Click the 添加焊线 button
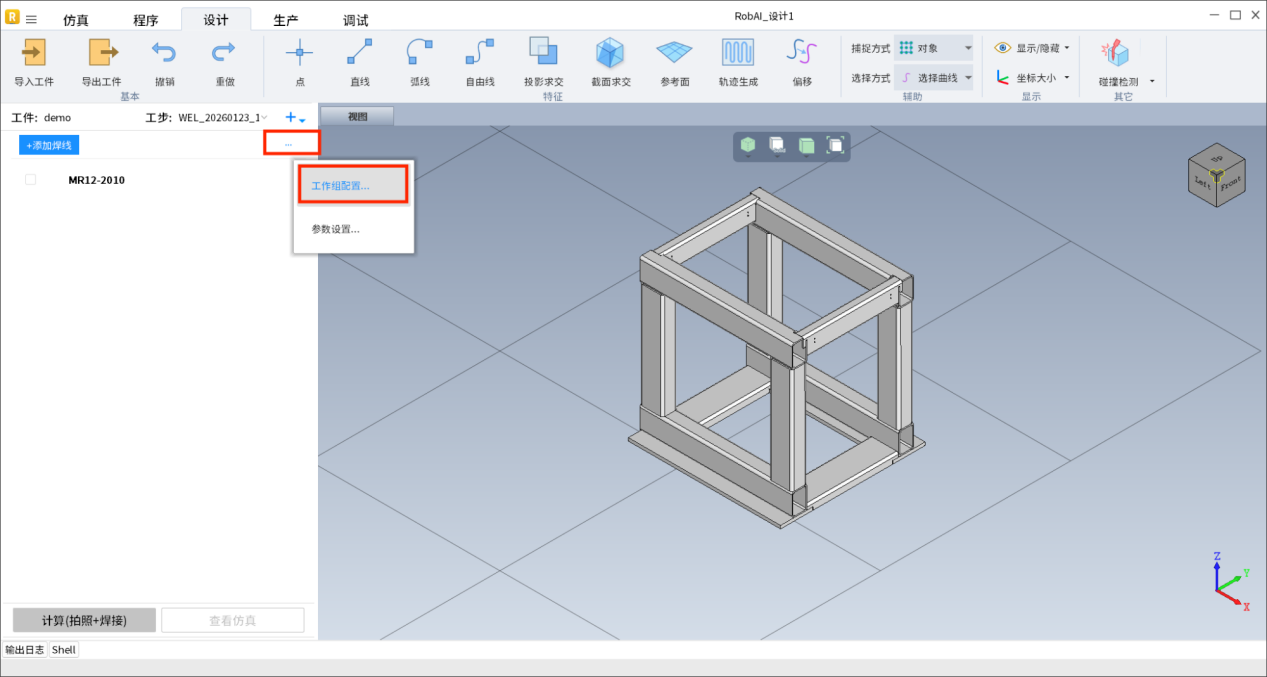The image size is (1267, 677). pyautogui.click(x=49, y=145)
